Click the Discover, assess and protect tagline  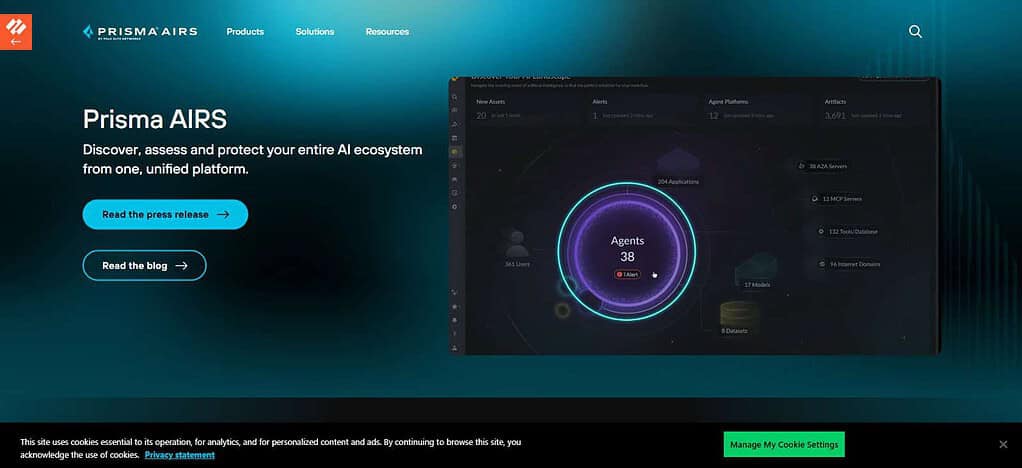(x=252, y=160)
